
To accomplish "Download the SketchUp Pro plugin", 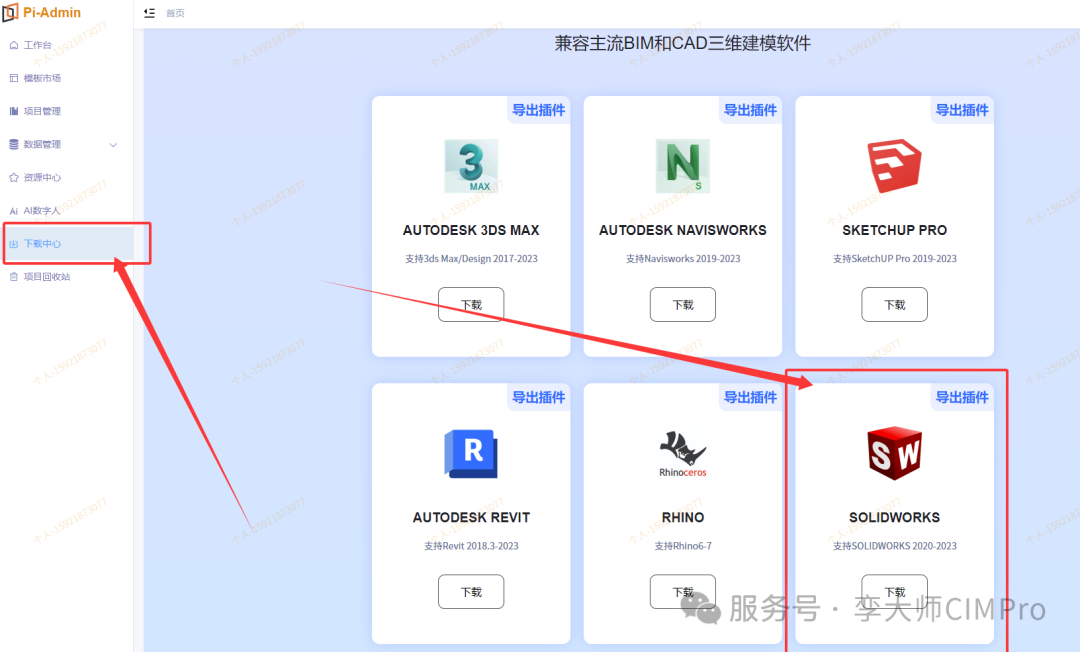I will pos(894,304).
